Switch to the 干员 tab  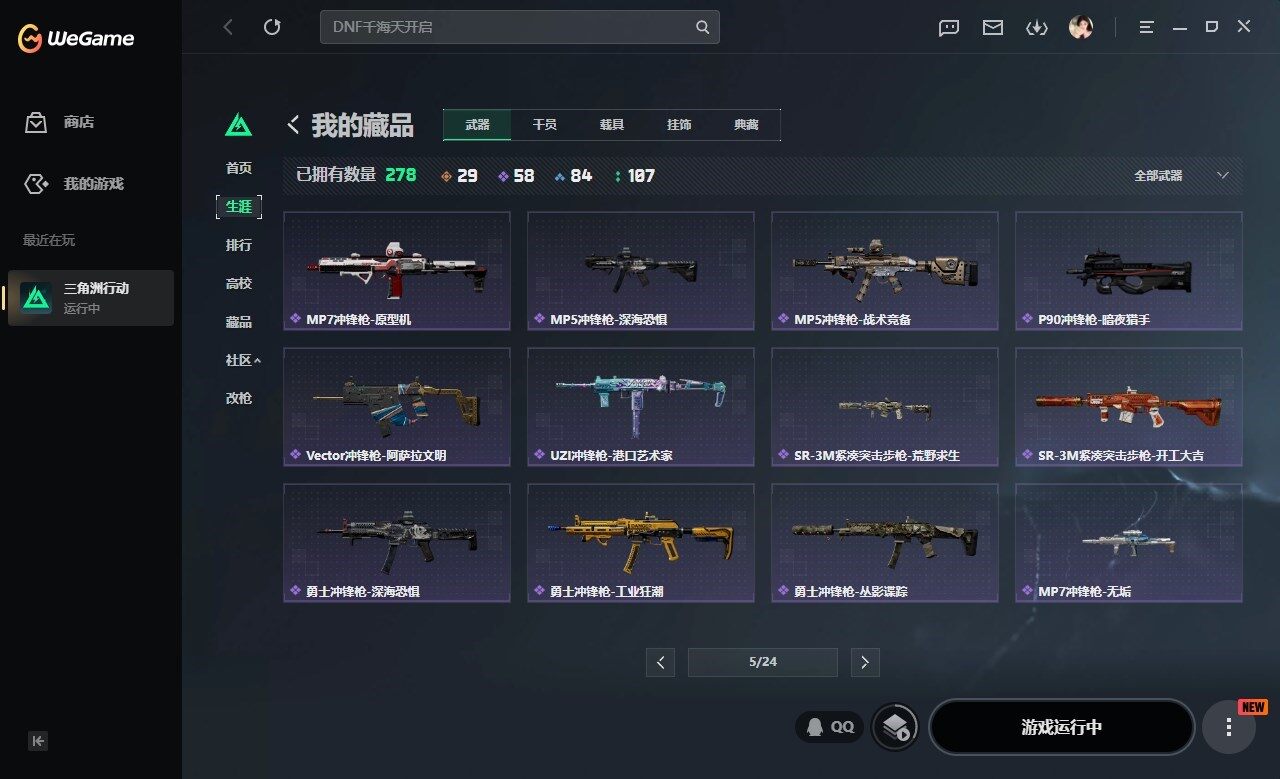(544, 125)
